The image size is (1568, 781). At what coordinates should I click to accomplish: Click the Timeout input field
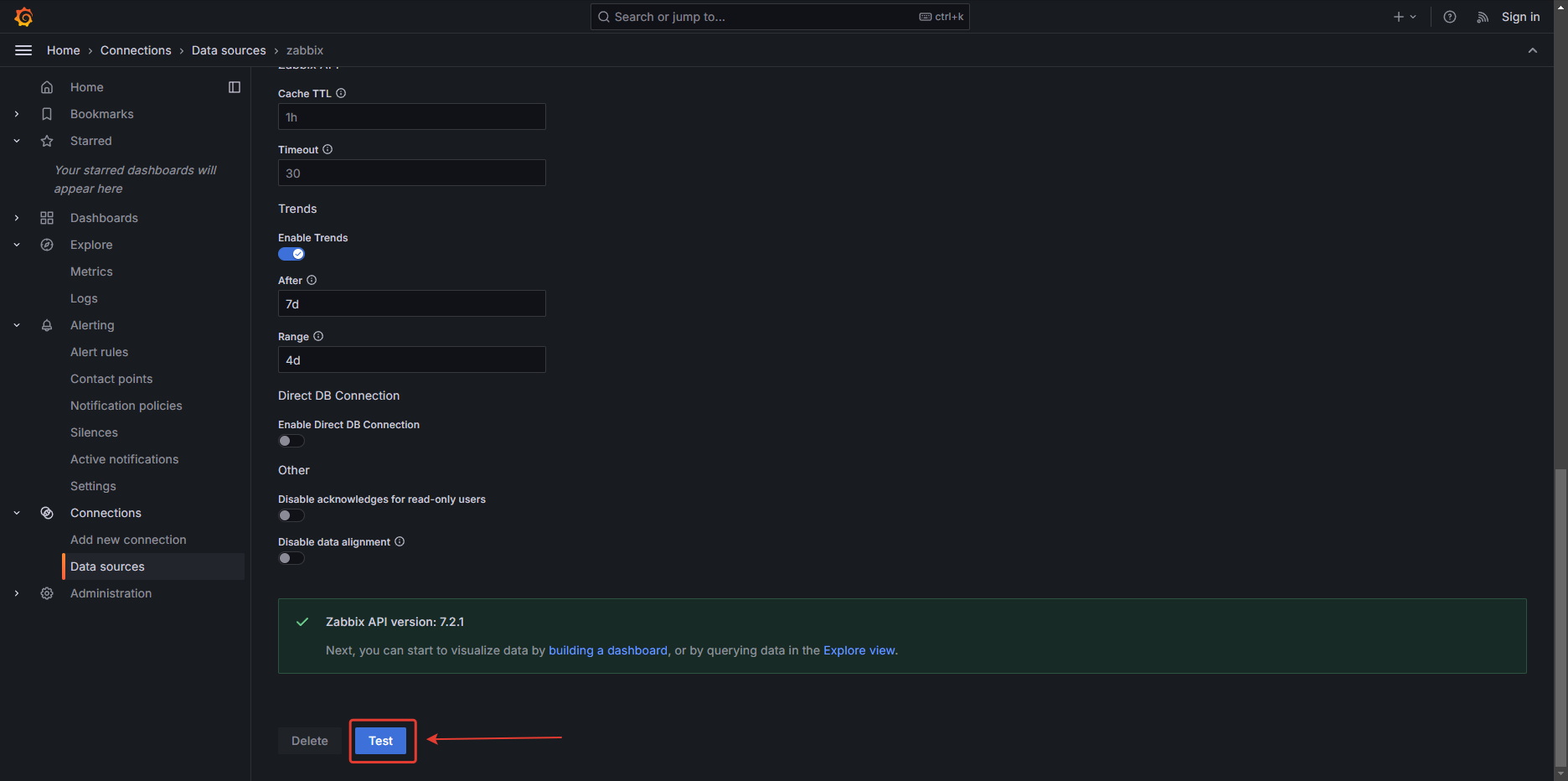(x=412, y=173)
